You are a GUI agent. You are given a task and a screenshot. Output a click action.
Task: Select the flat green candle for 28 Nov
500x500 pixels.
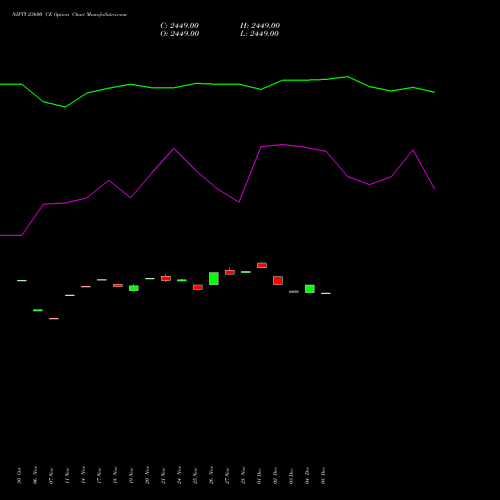[x=246, y=272]
